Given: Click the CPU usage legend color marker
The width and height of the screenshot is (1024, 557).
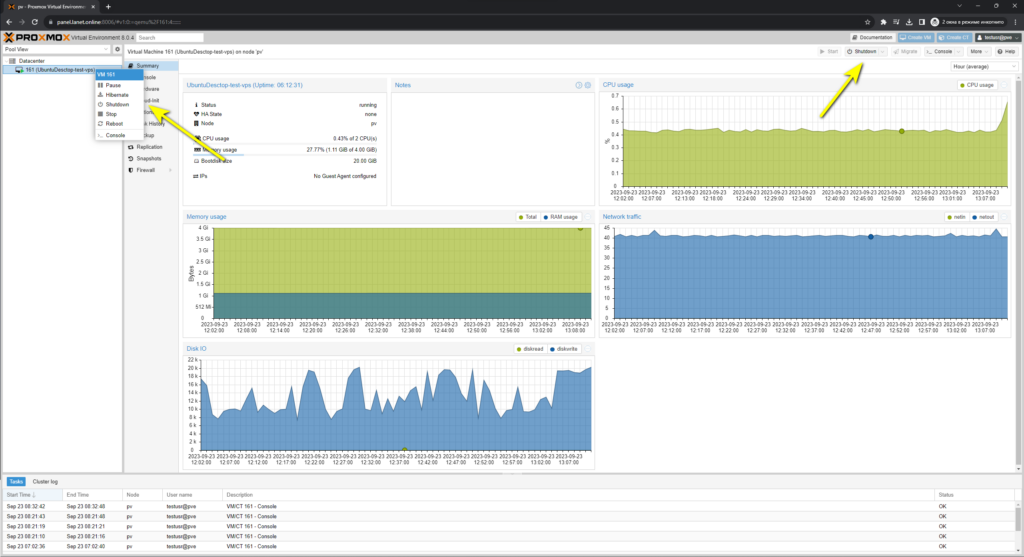Looking at the screenshot, I should pyautogui.click(x=964, y=85).
